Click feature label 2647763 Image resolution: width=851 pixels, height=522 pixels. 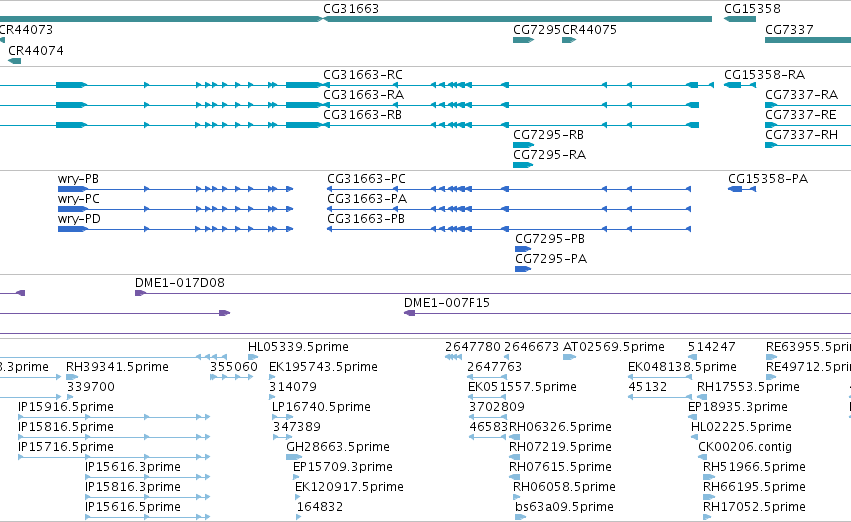tap(494, 367)
